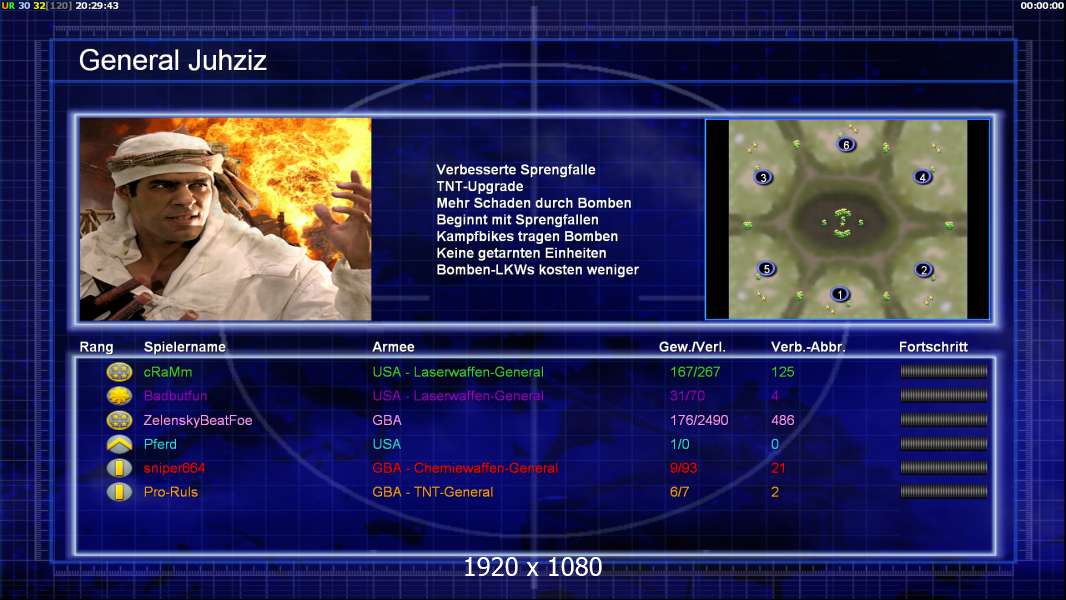Click GBA - Chemiewaffen-General army entry
Screen dimensions: 1066x600
coord(465,468)
